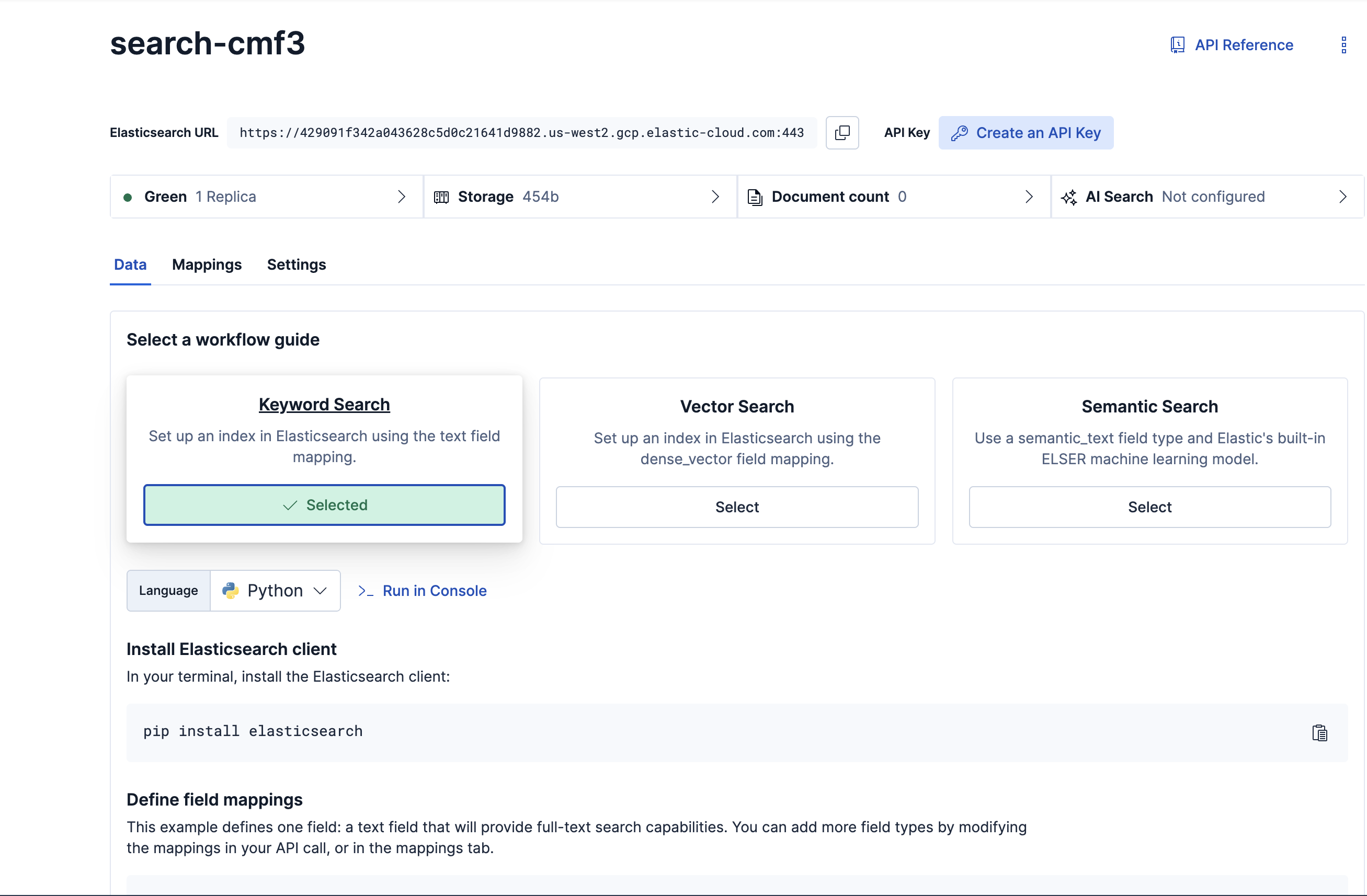1367x896 pixels.
Task: Click the green health status dot
Action: [128, 197]
